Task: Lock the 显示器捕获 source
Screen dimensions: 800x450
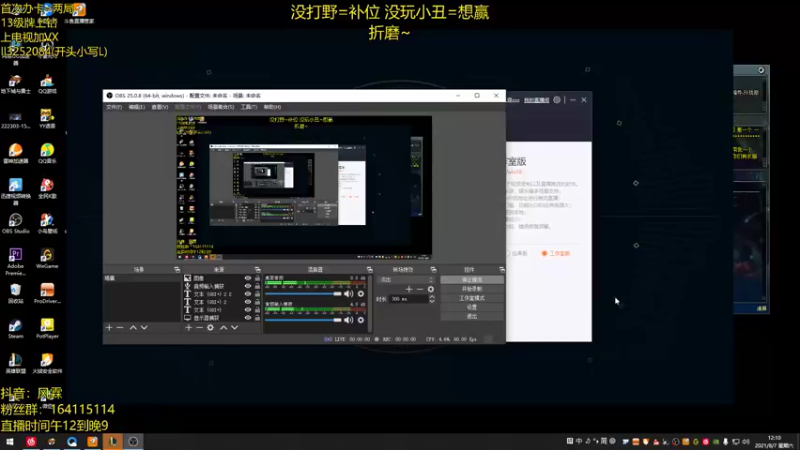Action: (x=257, y=317)
